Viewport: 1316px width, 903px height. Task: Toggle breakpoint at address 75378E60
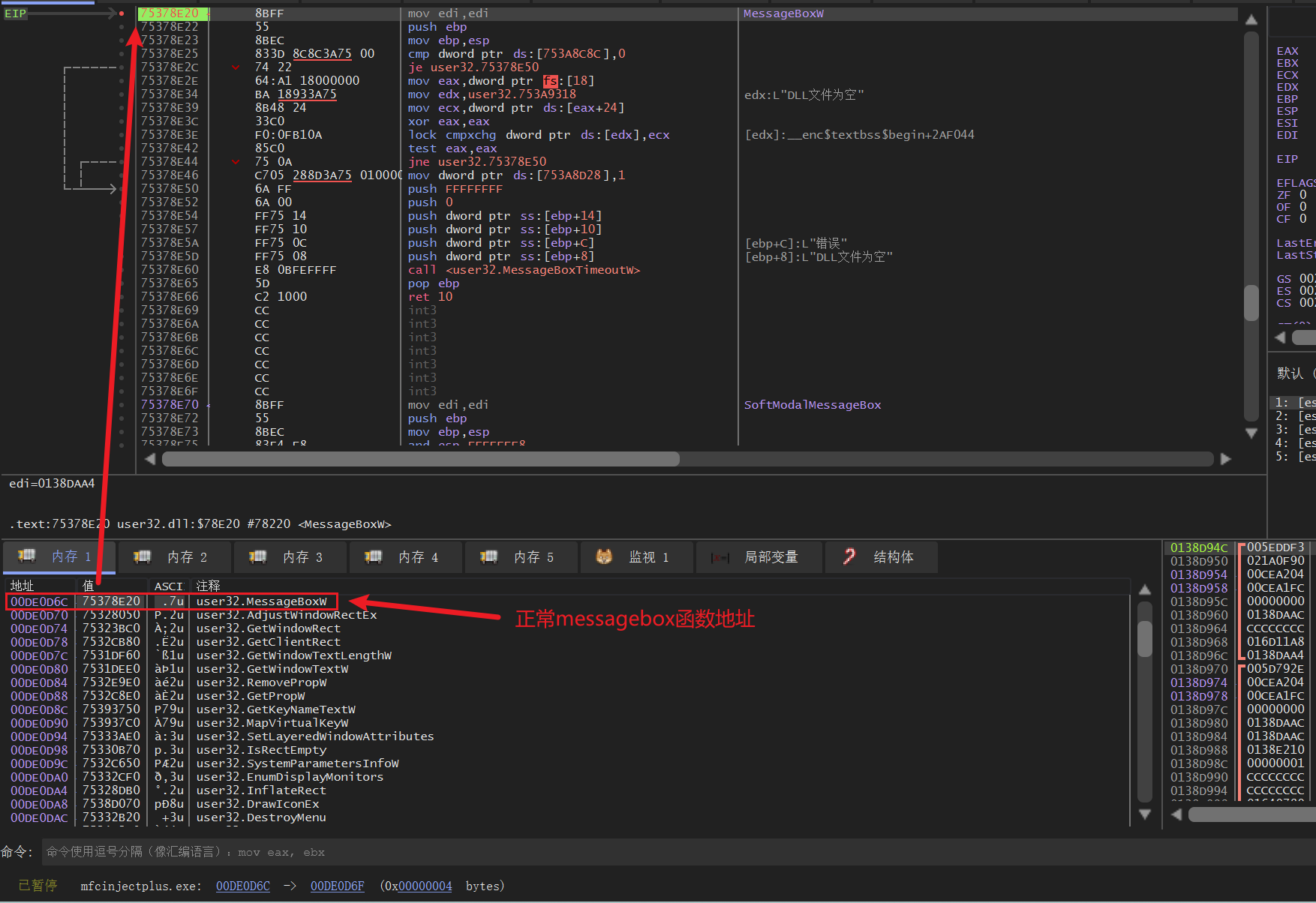tap(122, 270)
